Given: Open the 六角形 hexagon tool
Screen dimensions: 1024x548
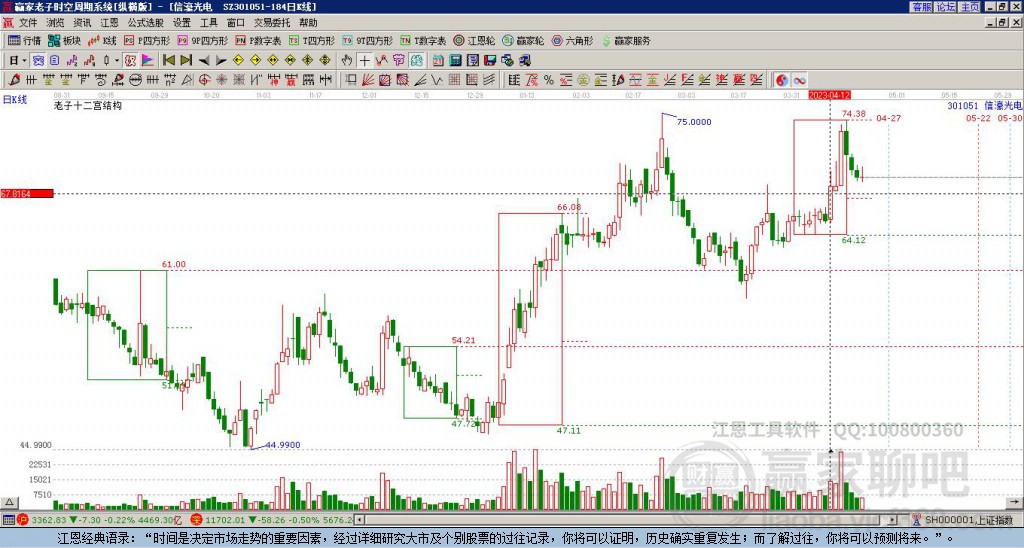Looking at the screenshot, I should point(573,40).
